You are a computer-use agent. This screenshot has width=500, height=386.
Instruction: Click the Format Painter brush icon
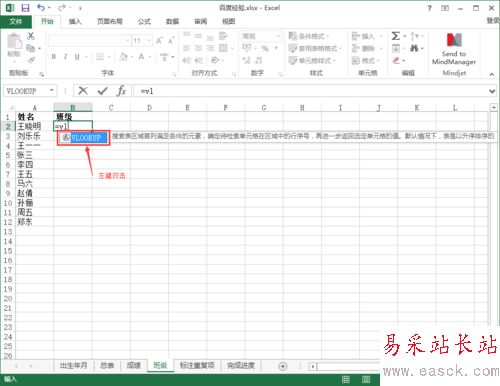[31, 60]
